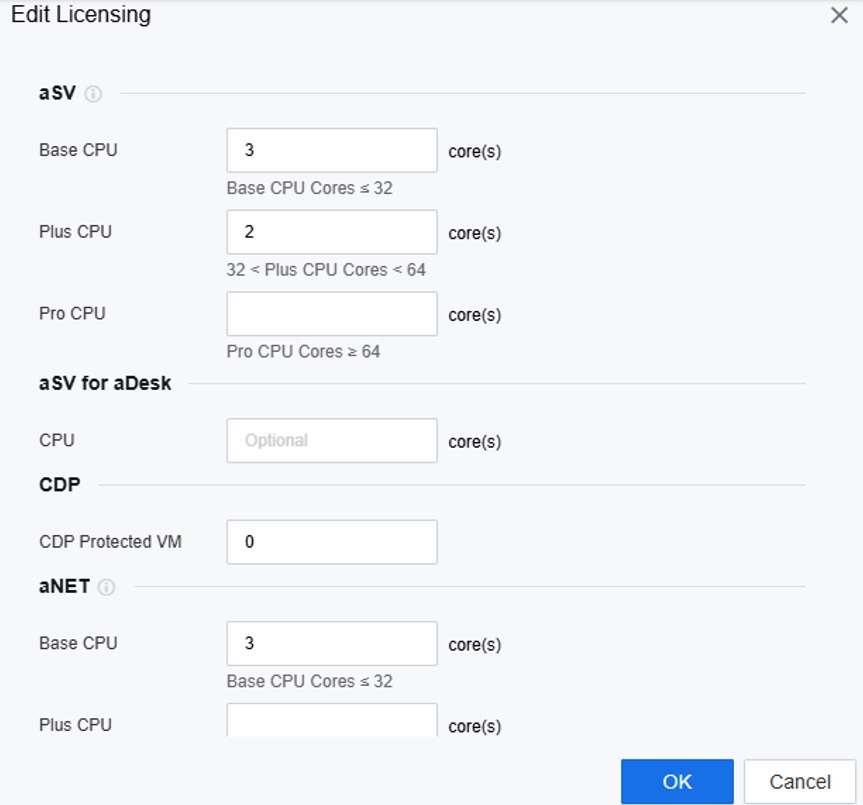Click the aNET 'Base CPU Cores ≤ 32' hint

(x=309, y=681)
